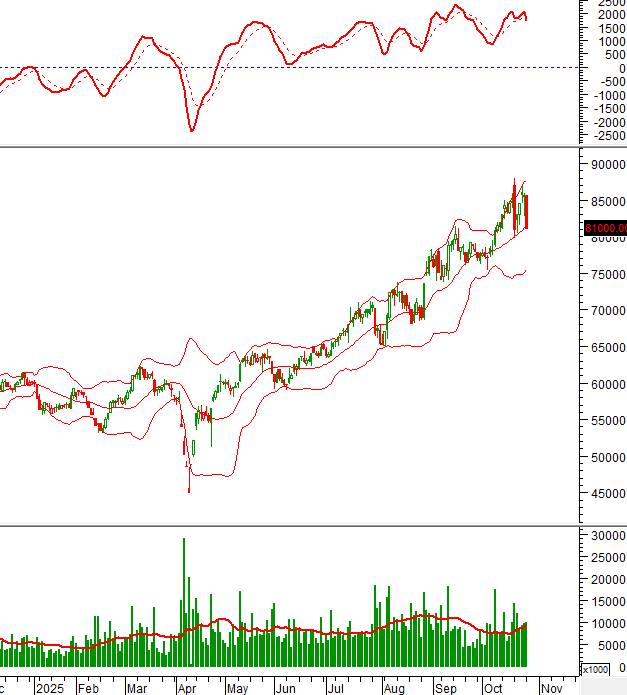627x695 pixels.
Task: Click the April low candlestick near 45000
Action: (189, 484)
